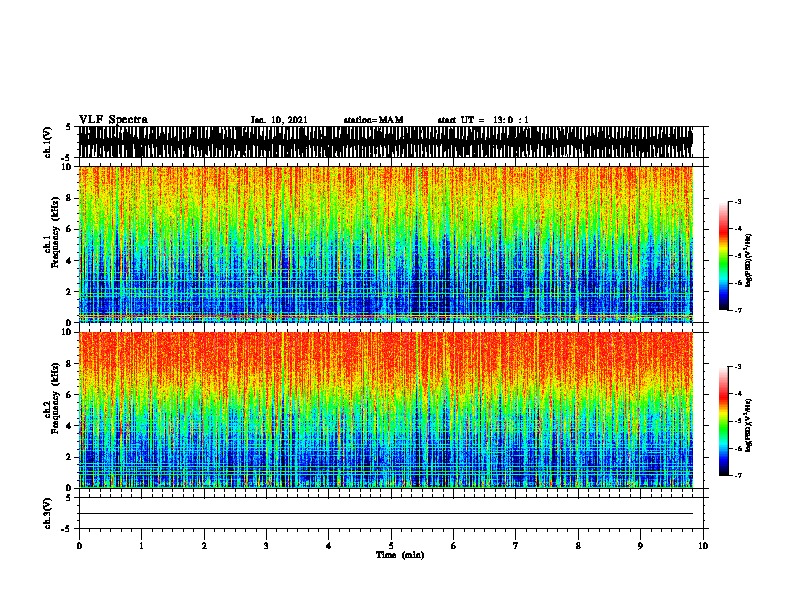The height and width of the screenshot is (612, 792).
Task: Click the "-7" label on ch.2 color bar
Action: tap(737, 475)
